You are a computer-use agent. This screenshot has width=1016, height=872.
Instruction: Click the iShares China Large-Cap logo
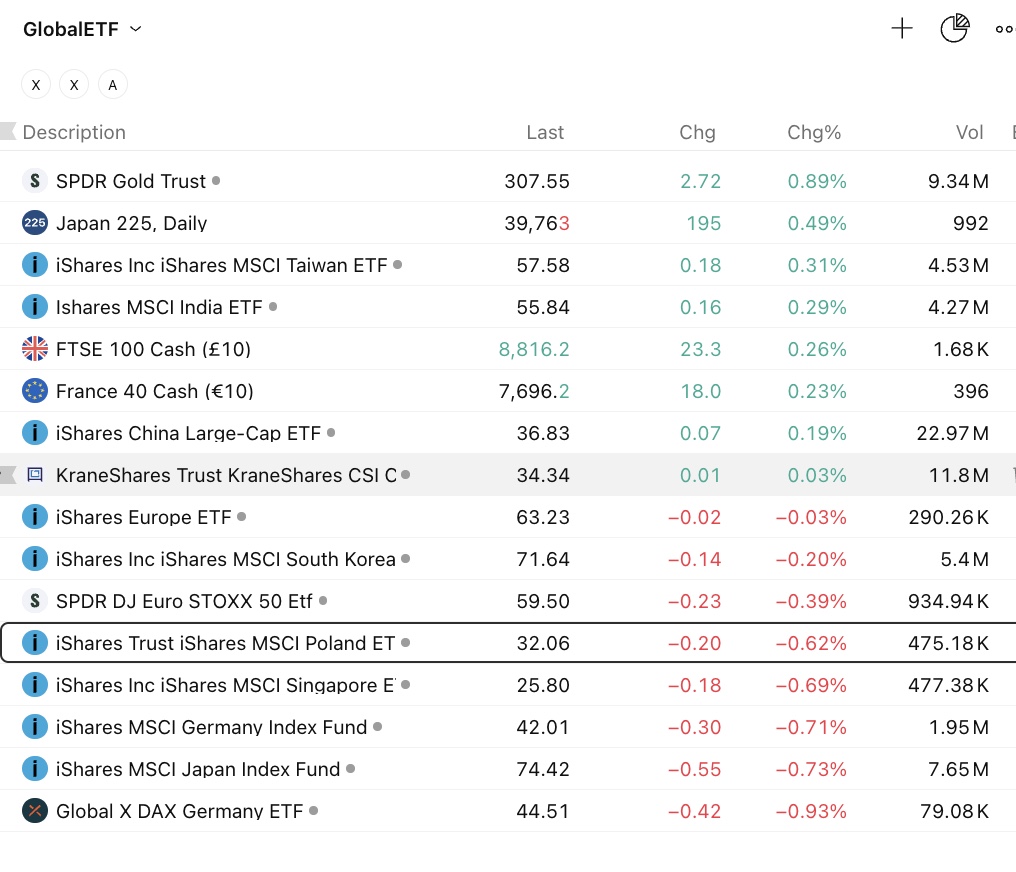click(x=35, y=433)
